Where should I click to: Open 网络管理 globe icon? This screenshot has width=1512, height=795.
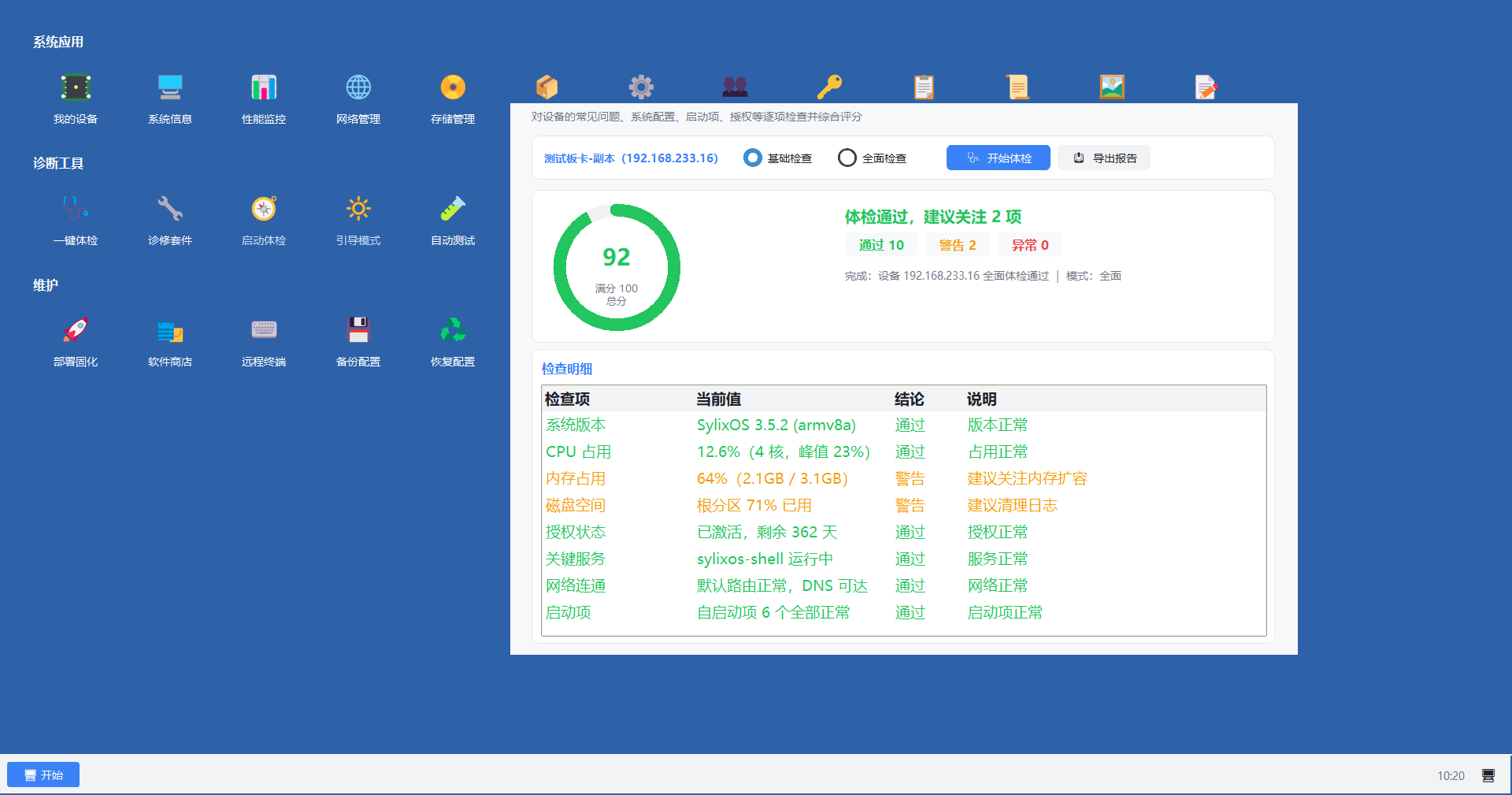pos(358,87)
